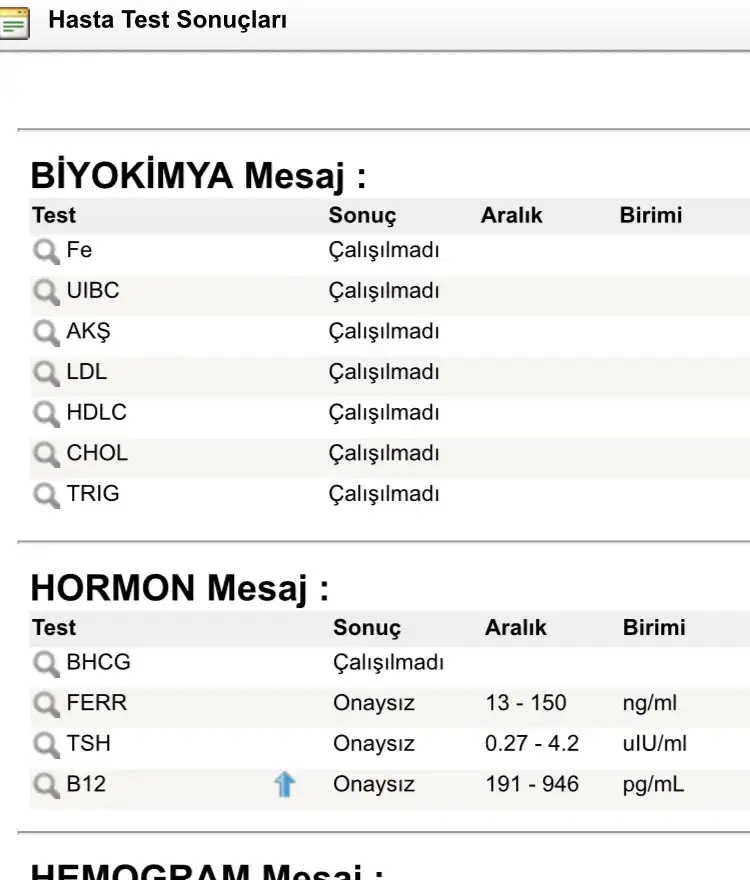Click magnifier icon next to FERR
This screenshot has width=750, height=880.
[46, 704]
